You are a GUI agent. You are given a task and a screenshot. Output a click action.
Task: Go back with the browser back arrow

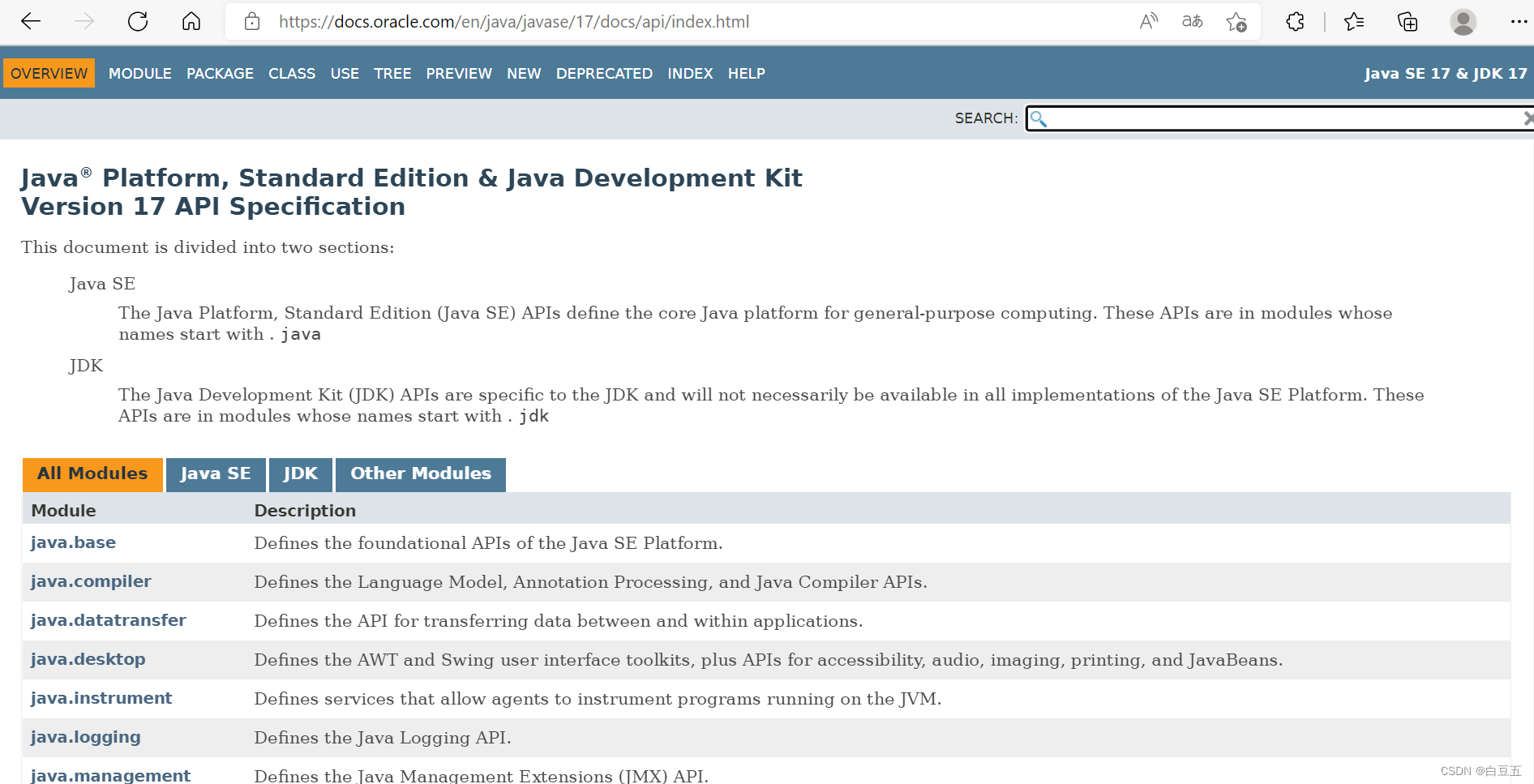click(31, 22)
